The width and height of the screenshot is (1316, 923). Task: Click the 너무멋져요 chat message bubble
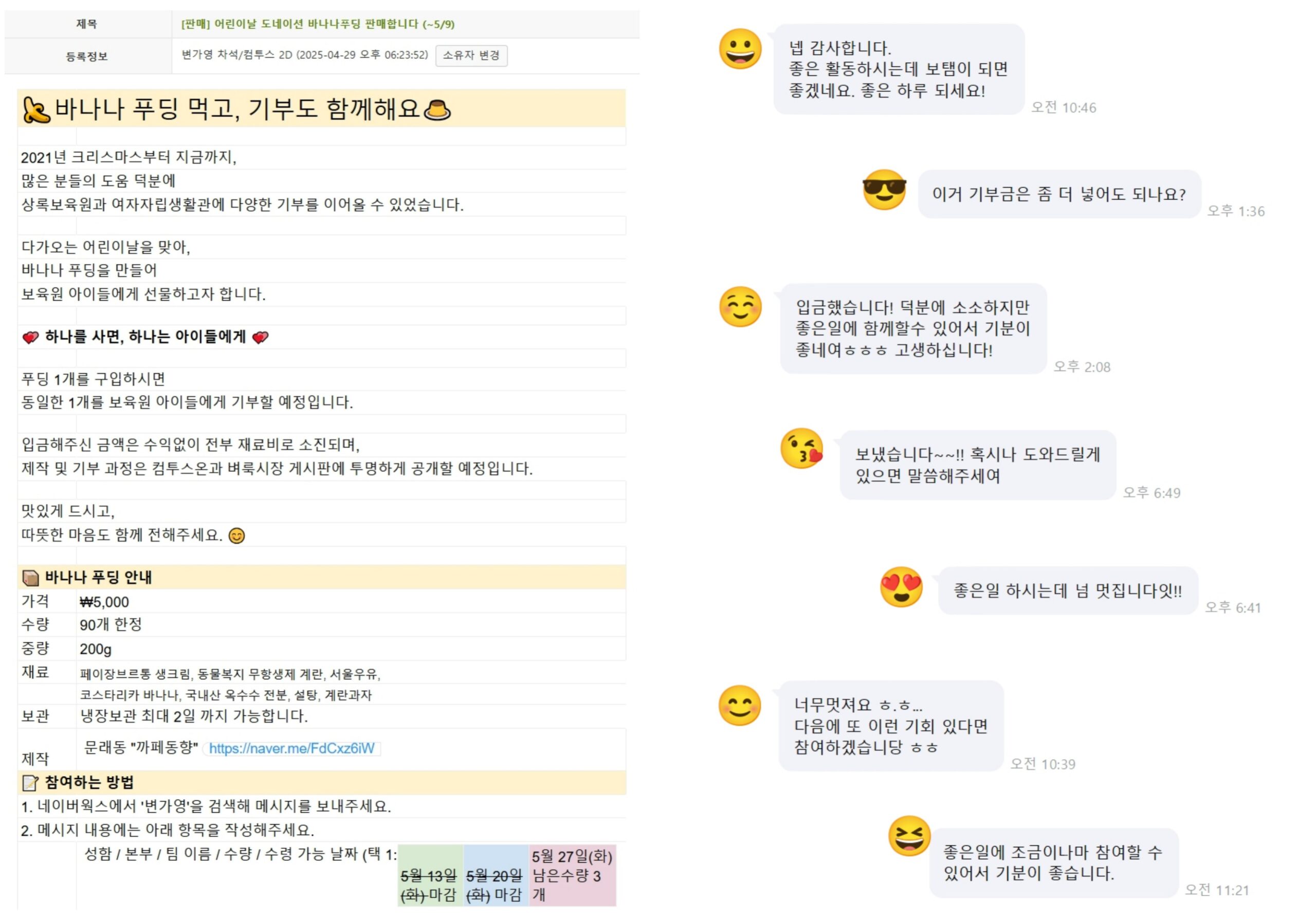pos(891,726)
